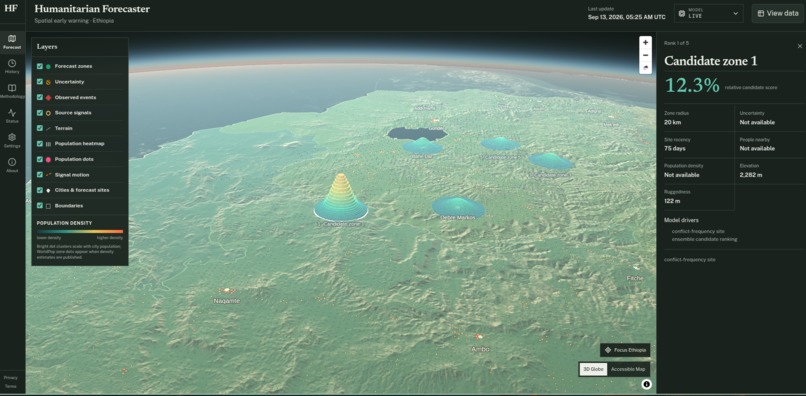Image resolution: width=806 pixels, height=396 pixels.
Task: Zoom out on the map with minus button
Action: pyautogui.click(x=646, y=55)
